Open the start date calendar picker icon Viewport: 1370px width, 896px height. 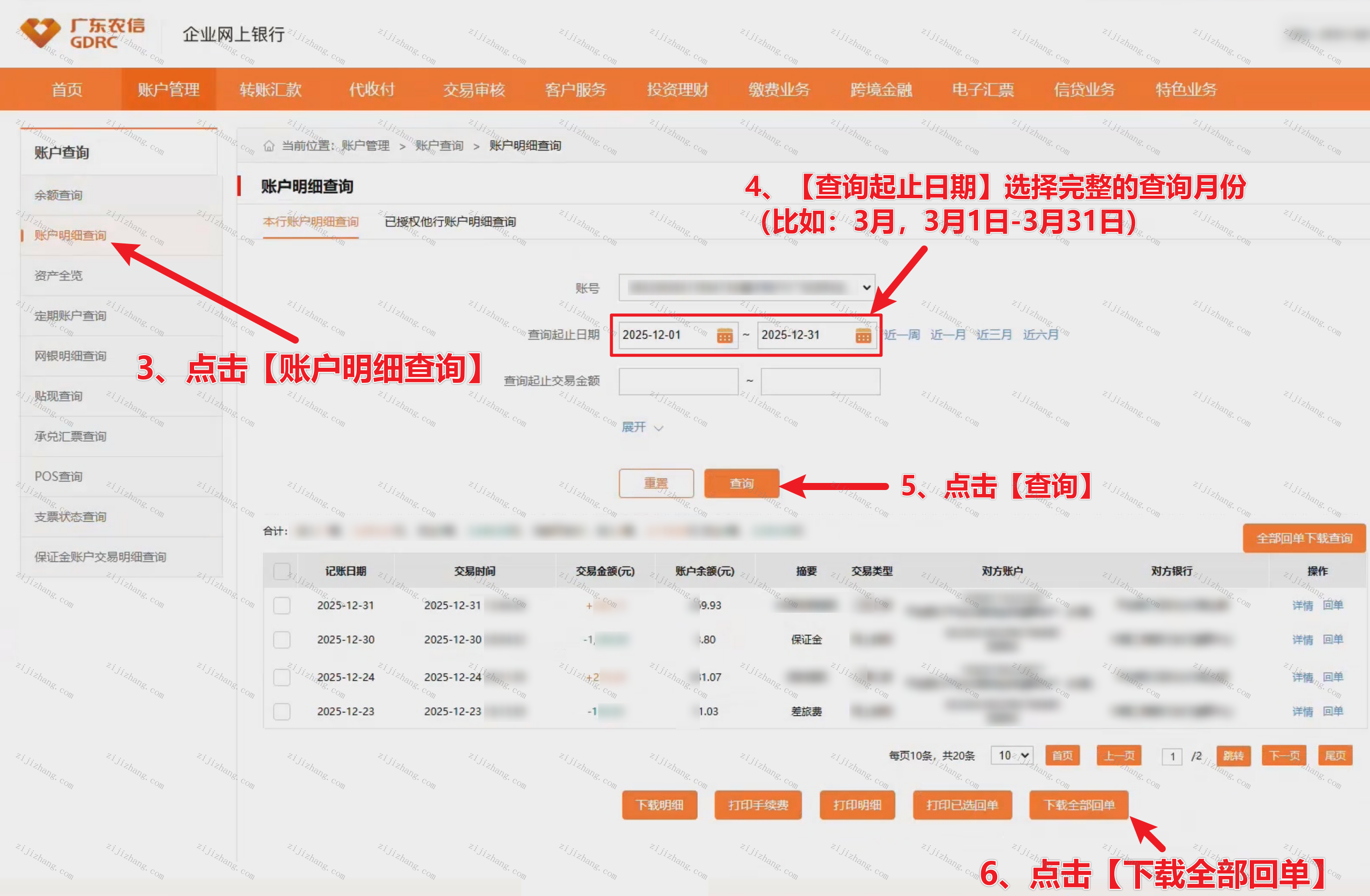724,335
